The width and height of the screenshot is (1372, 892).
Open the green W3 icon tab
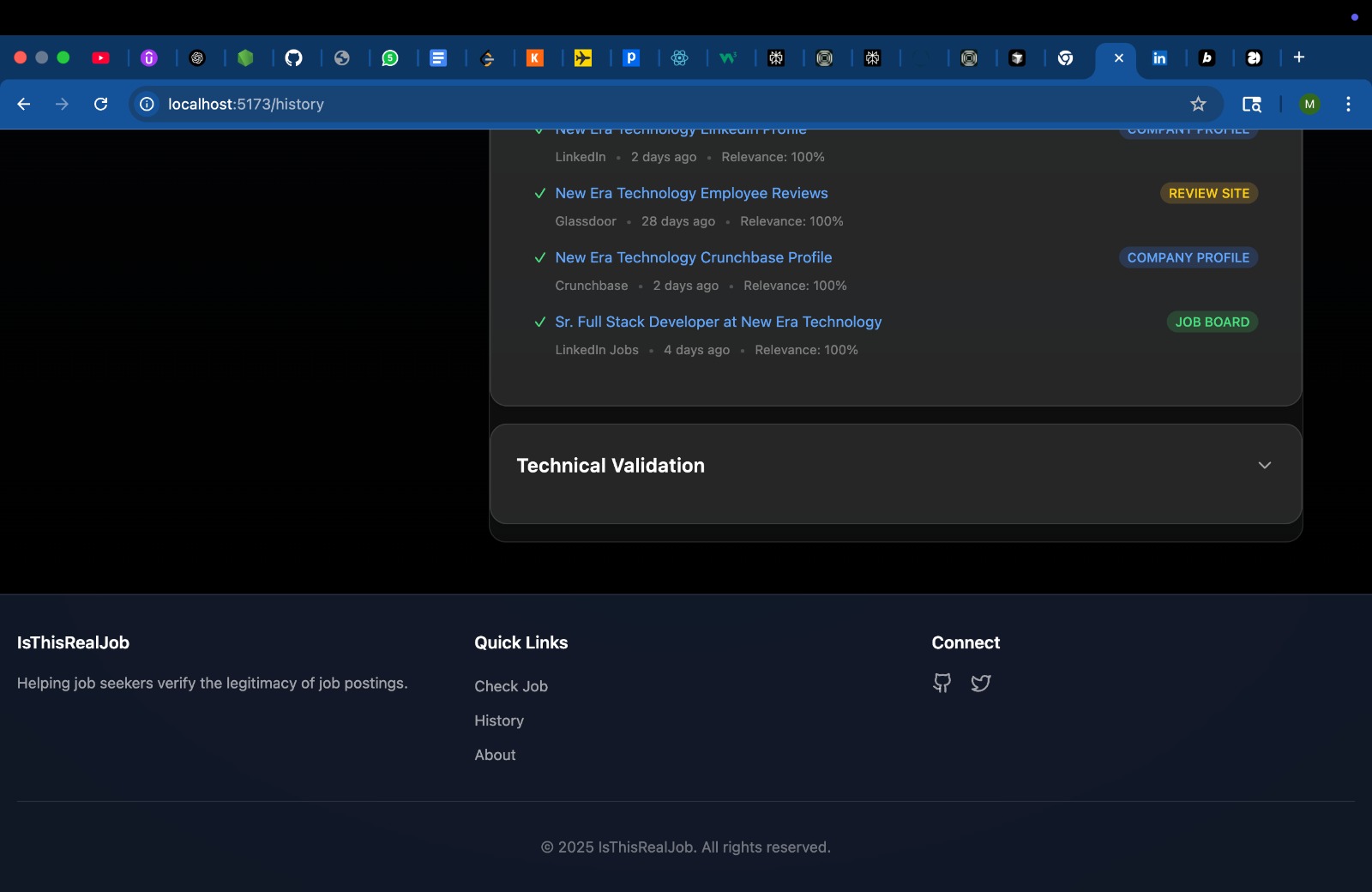point(728,58)
